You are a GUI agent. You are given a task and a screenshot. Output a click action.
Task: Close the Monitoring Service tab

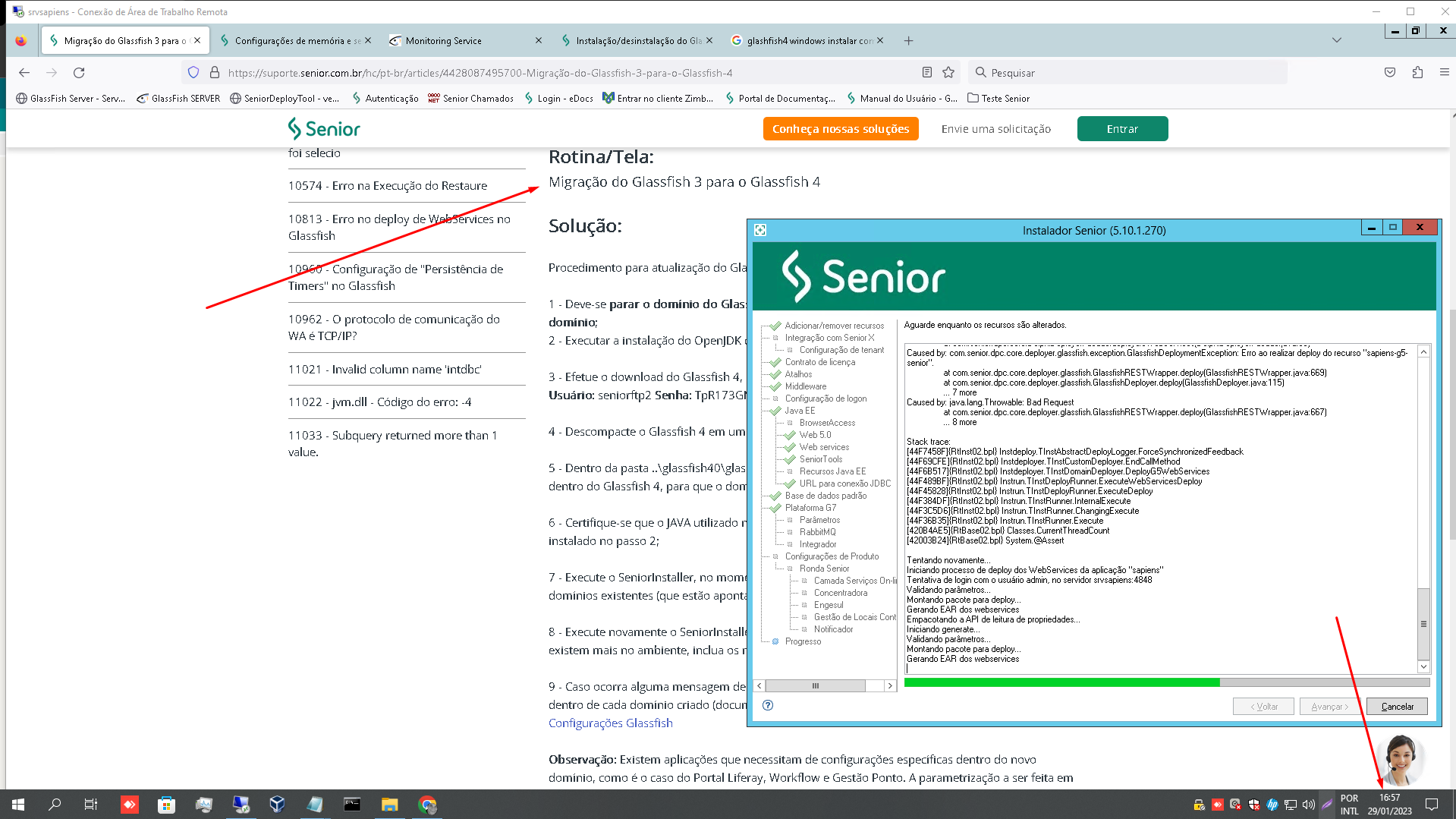pyautogui.click(x=539, y=41)
